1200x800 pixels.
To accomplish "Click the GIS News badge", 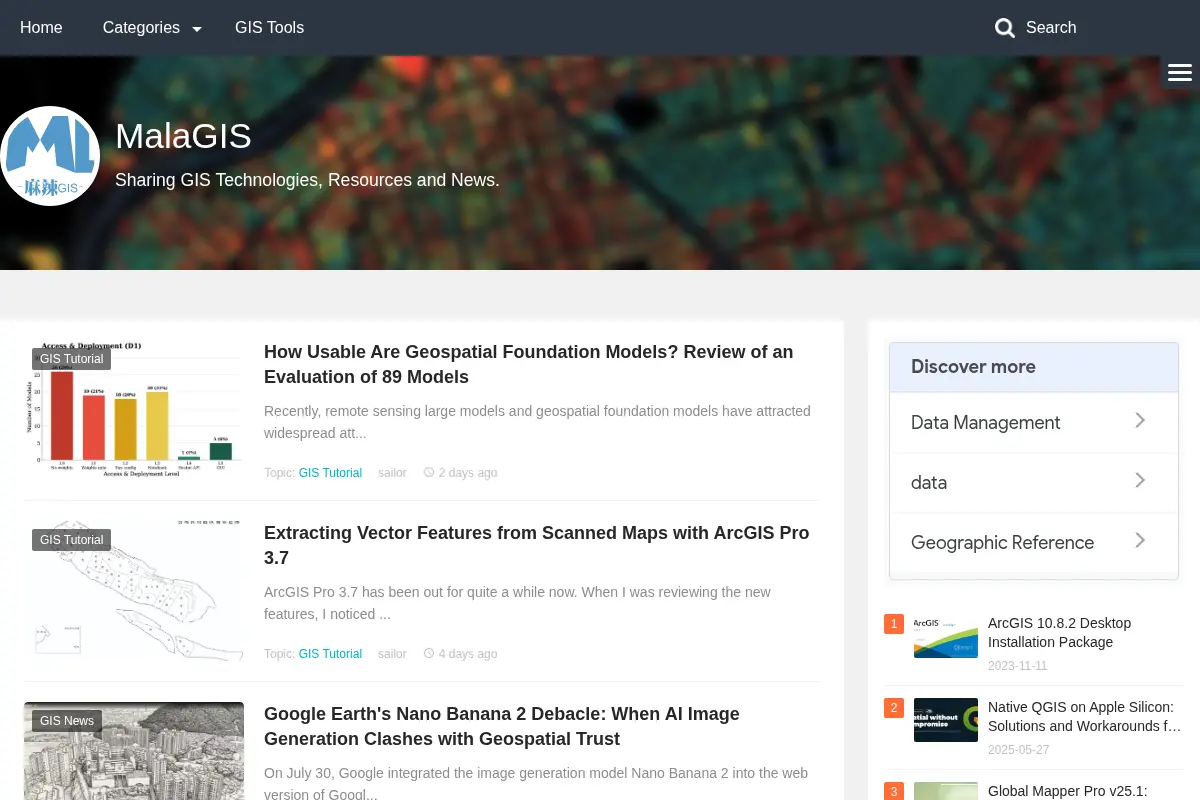I will 67,721.
